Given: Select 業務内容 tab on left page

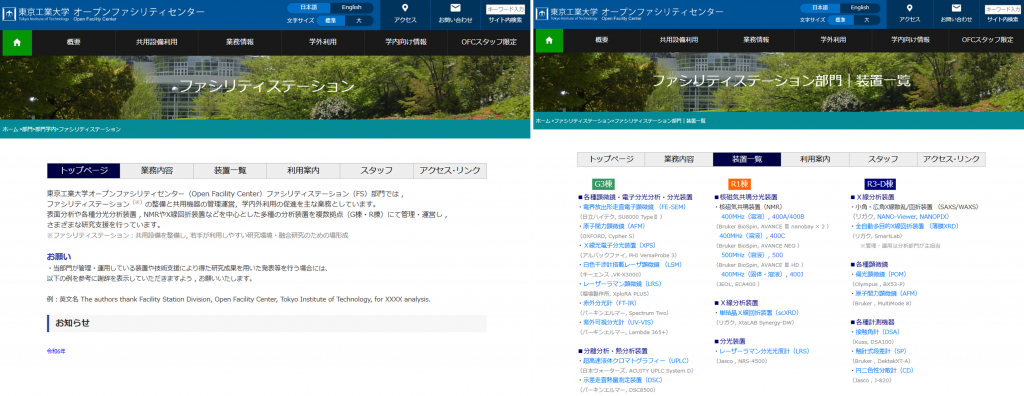Looking at the screenshot, I should [157, 171].
